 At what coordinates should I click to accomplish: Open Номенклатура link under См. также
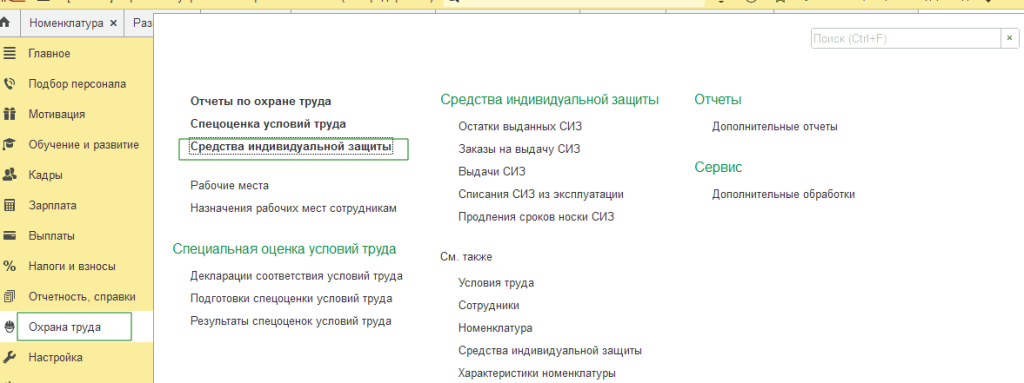point(495,328)
